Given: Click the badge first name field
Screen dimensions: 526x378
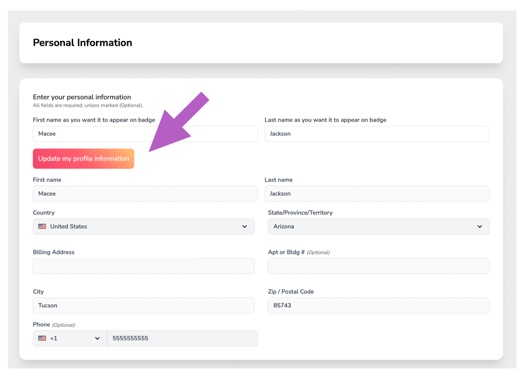Looking at the screenshot, I should click(x=145, y=134).
